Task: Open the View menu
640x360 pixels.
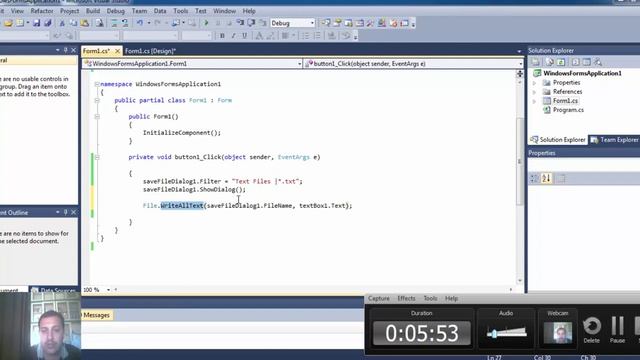Action: (17, 11)
